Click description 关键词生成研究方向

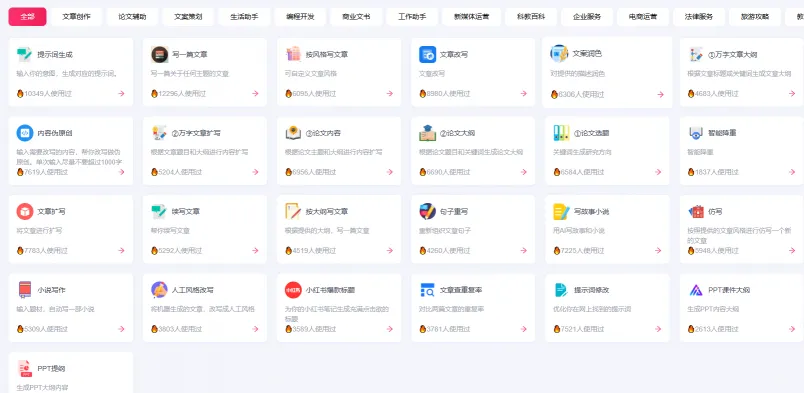click(582, 152)
